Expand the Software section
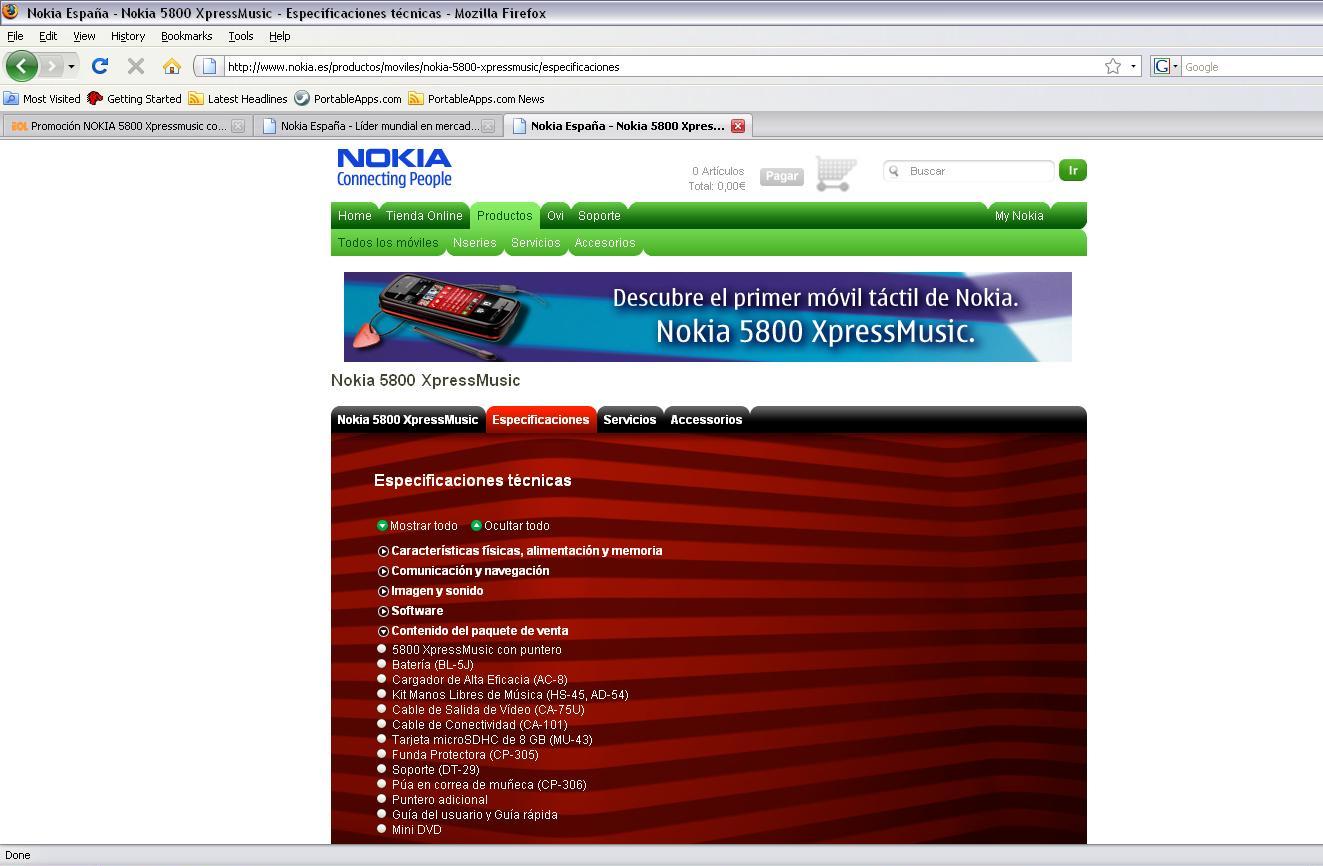1323x866 pixels. tap(411, 611)
